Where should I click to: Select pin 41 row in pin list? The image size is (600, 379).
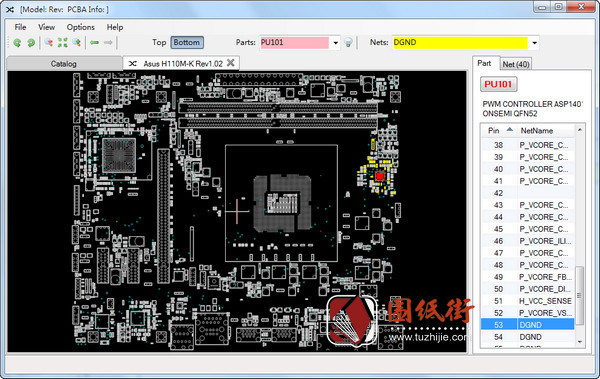click(x=528, y=181)
